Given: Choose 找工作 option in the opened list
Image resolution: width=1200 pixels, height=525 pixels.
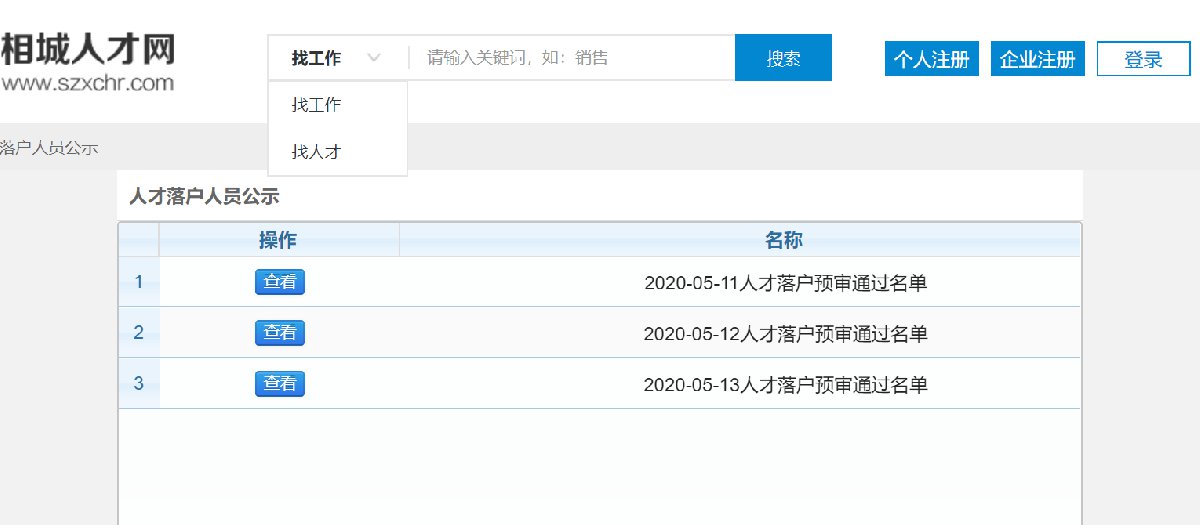Looking at the screenshot, I should click(x=317, y=105).
